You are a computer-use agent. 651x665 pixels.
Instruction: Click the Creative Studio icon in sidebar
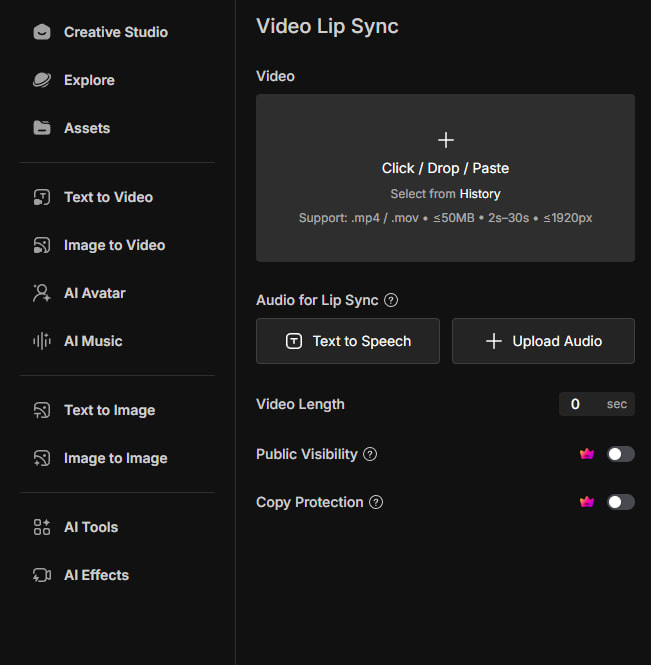pos(42,32)
